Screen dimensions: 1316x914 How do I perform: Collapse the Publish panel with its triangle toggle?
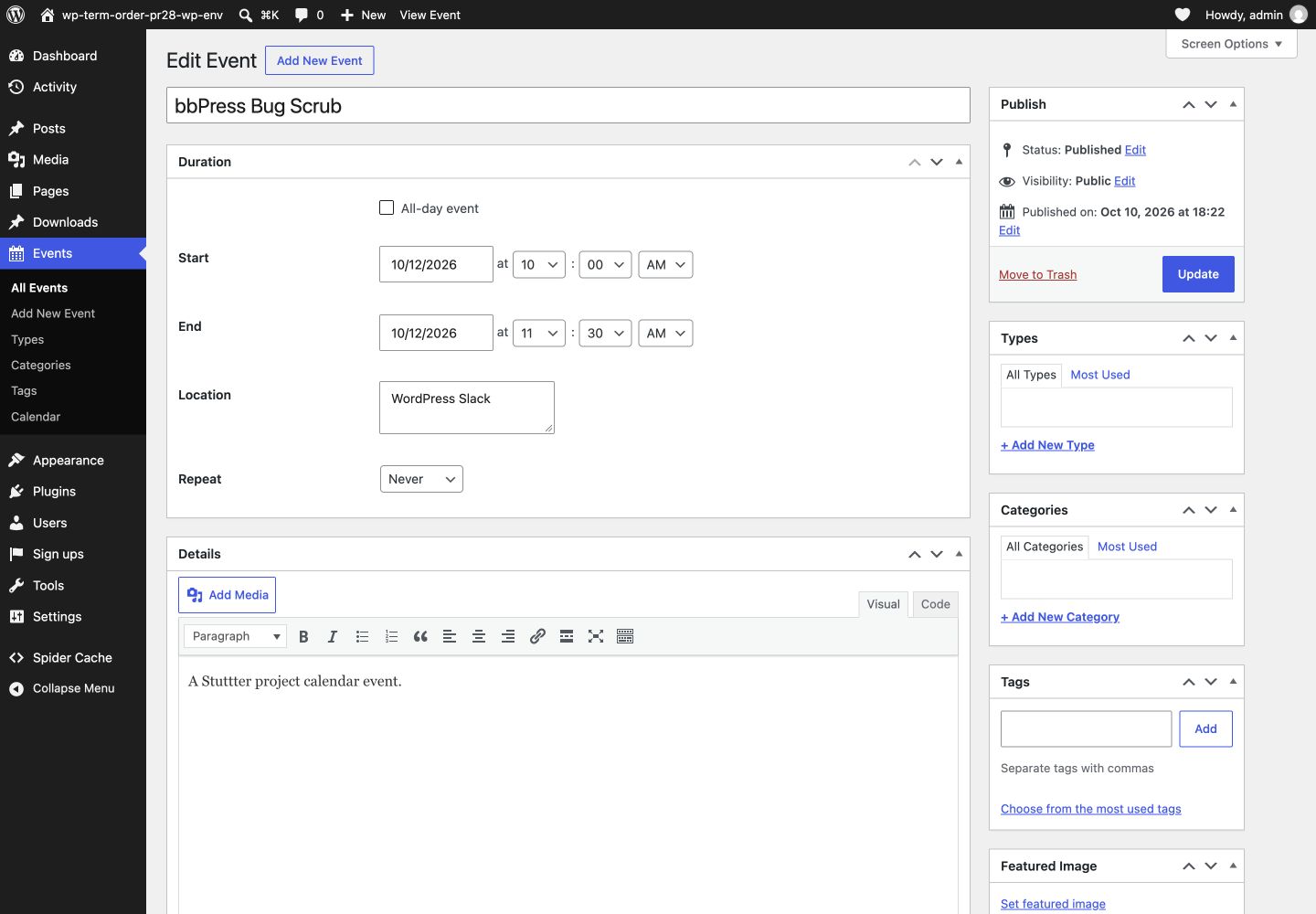pos(1233,104)
